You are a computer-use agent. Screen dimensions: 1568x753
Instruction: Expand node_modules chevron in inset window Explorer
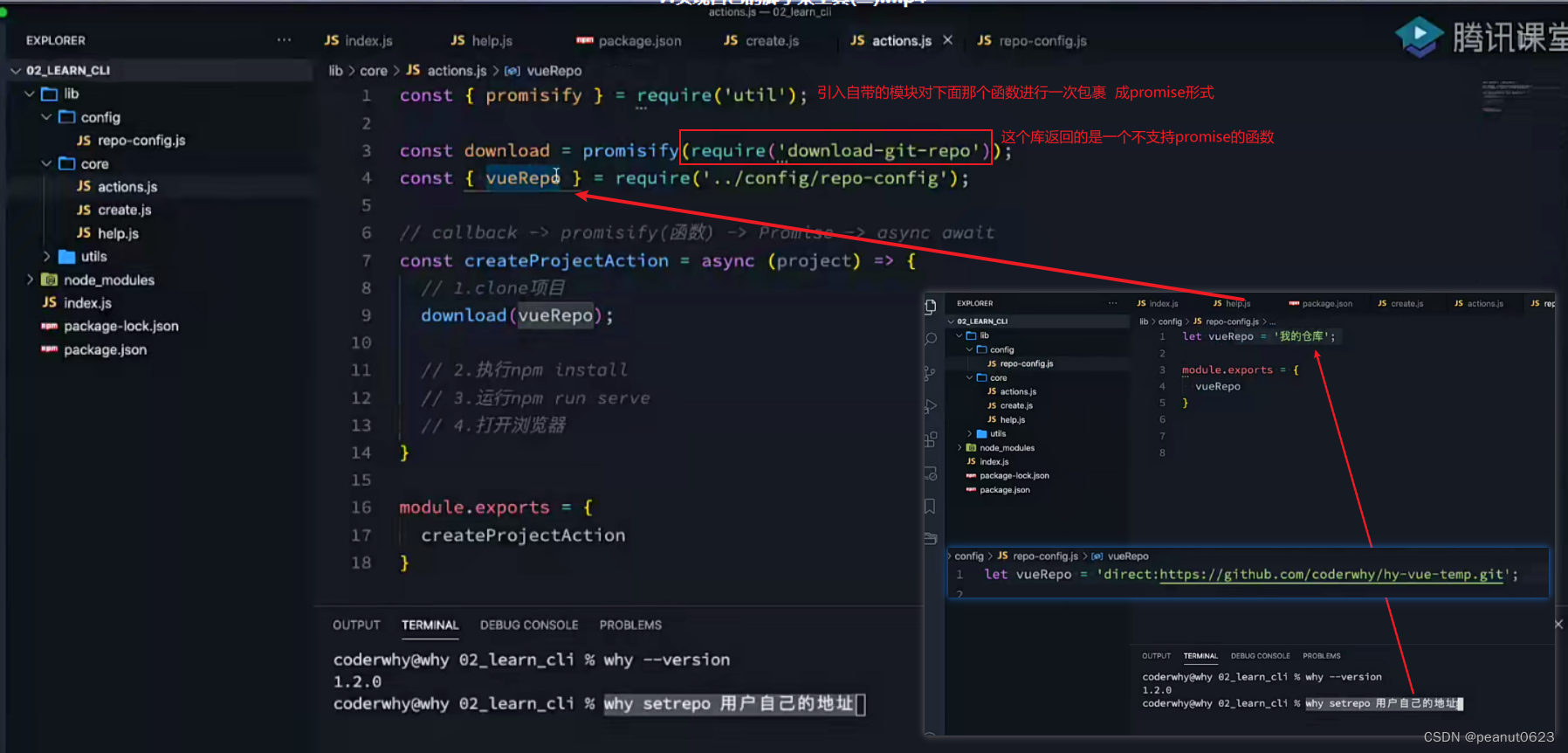tap(959, 447)
